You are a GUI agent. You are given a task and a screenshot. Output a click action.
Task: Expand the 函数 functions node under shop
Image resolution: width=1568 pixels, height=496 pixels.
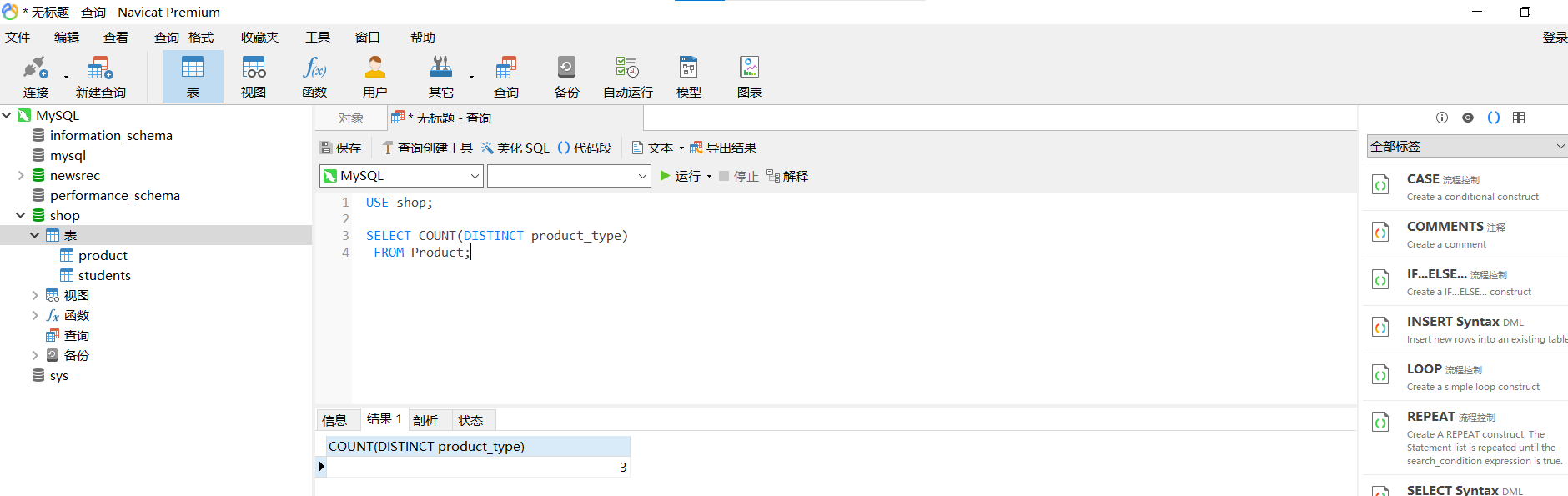pos(35,315)
